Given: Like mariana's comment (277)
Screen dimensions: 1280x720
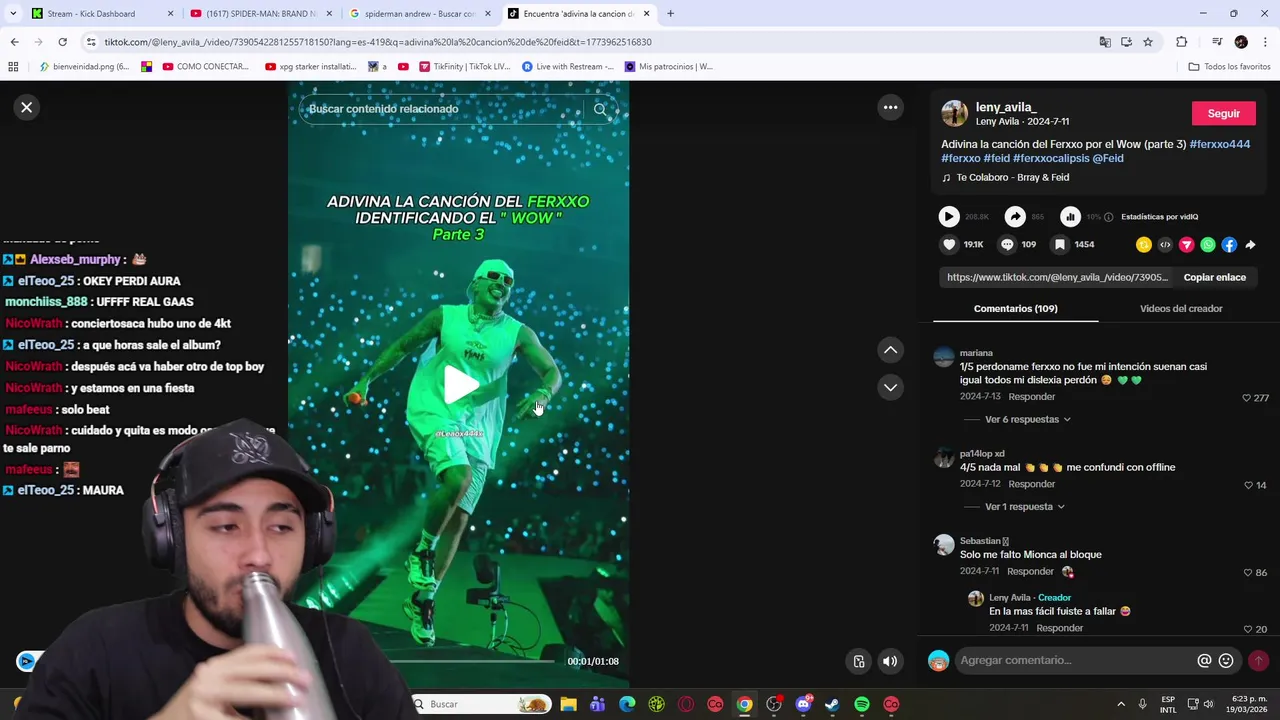Looking at the screenshot, I should [1246, 398].
